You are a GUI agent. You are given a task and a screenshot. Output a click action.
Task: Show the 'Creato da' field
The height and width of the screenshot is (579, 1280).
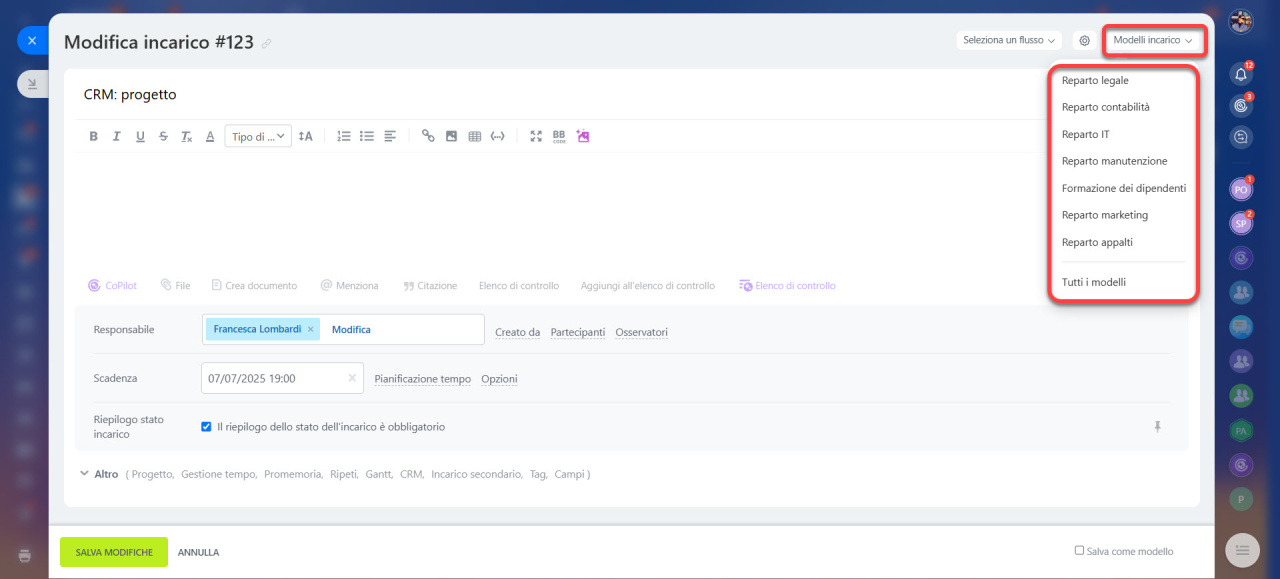(517, 332)
